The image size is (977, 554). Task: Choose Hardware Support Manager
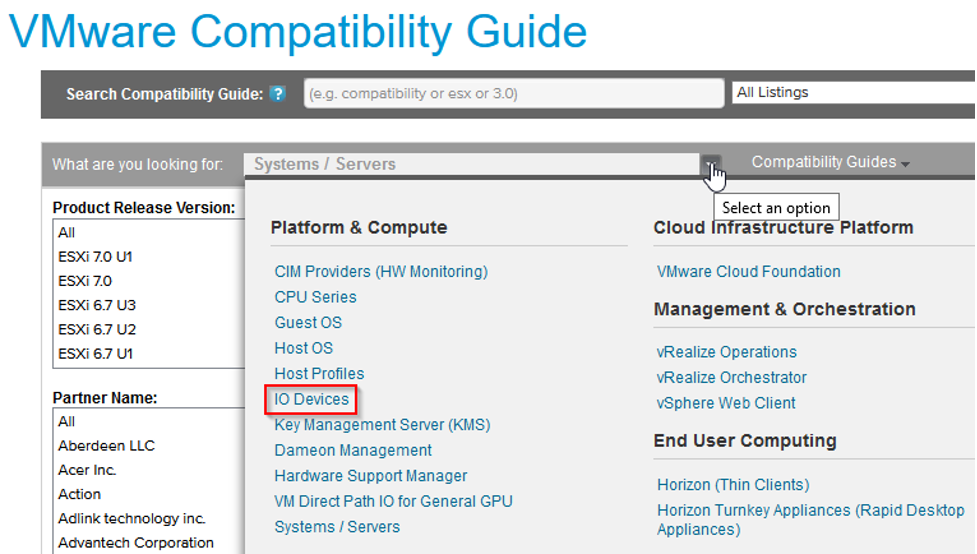click(371, 476)
